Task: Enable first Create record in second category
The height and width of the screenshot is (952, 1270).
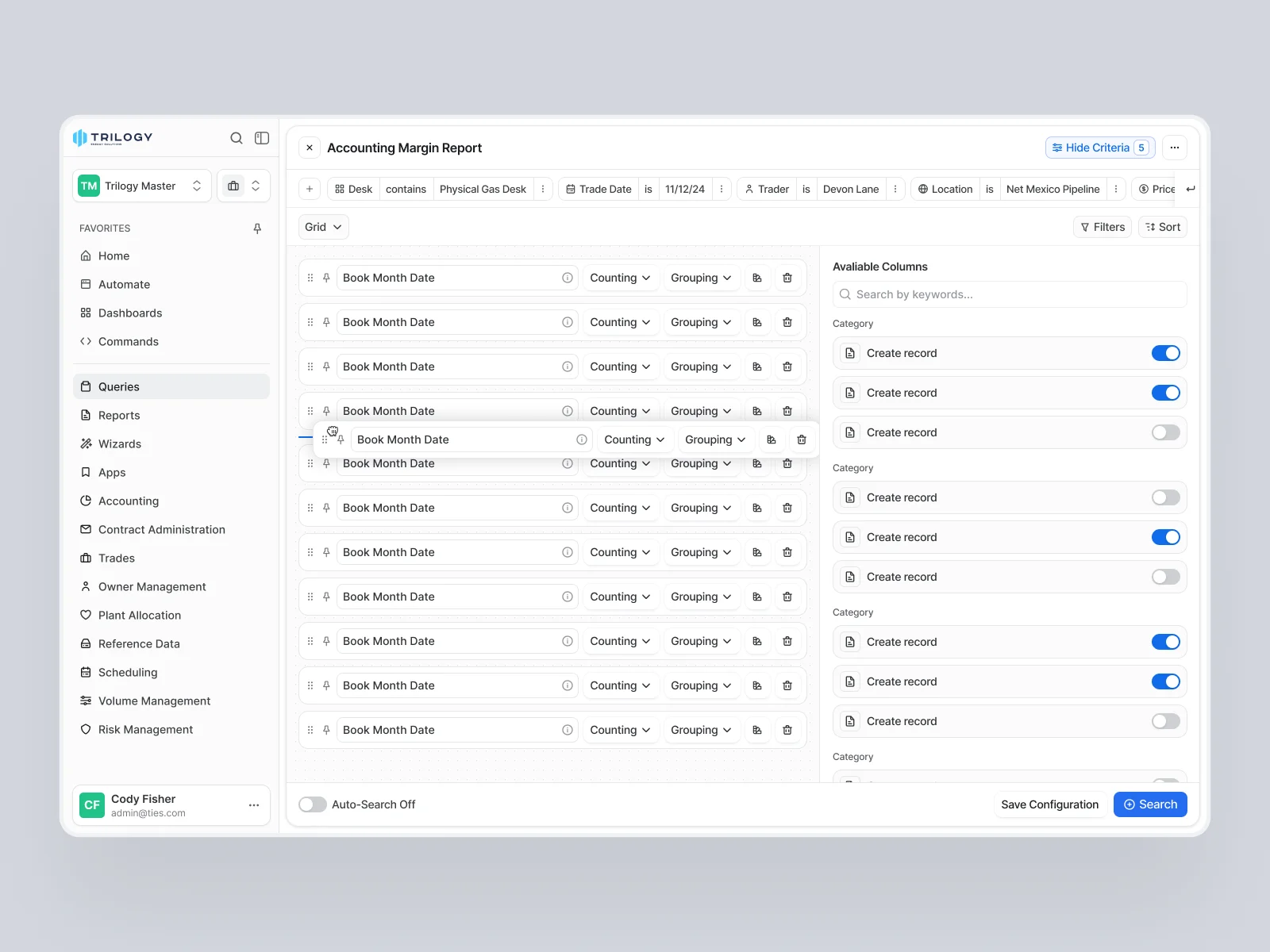Action: pyautogui.click(x=1166, y=497)
